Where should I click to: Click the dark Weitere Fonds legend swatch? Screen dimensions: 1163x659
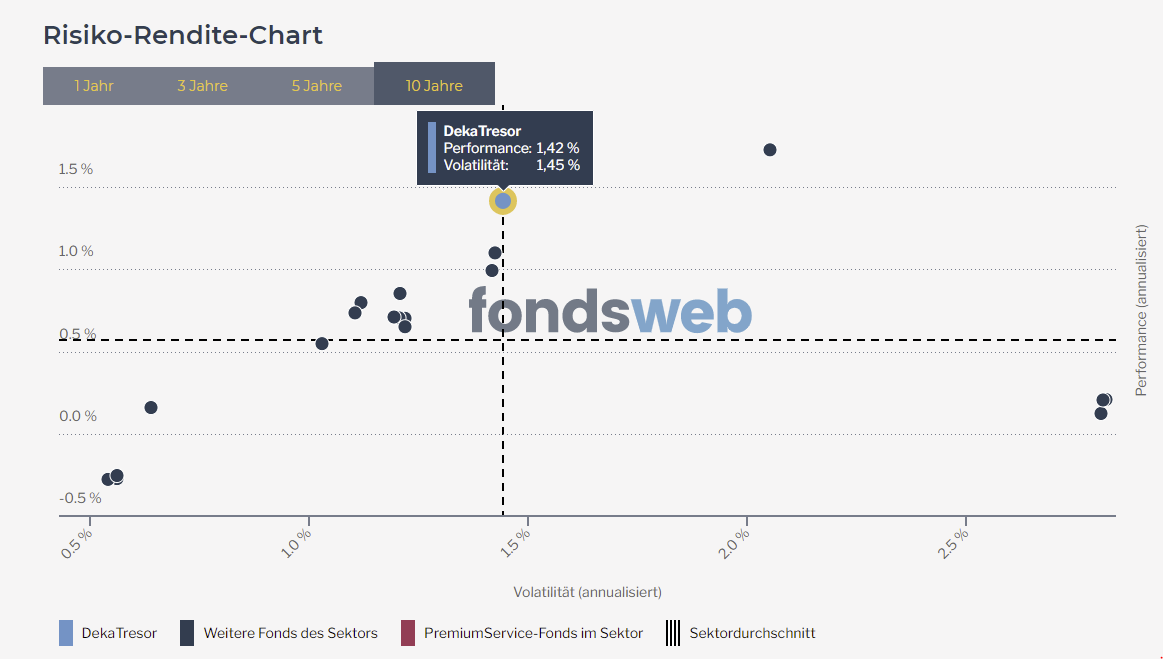coord(186,633)
